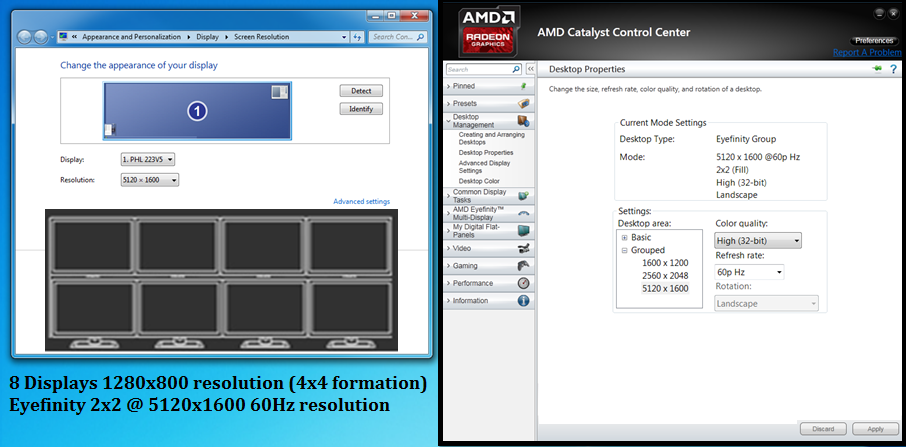Click the AMD Eyefinity Multi-Display icon
This screenshot has width=908, height=448.
[x=523, y=213]
